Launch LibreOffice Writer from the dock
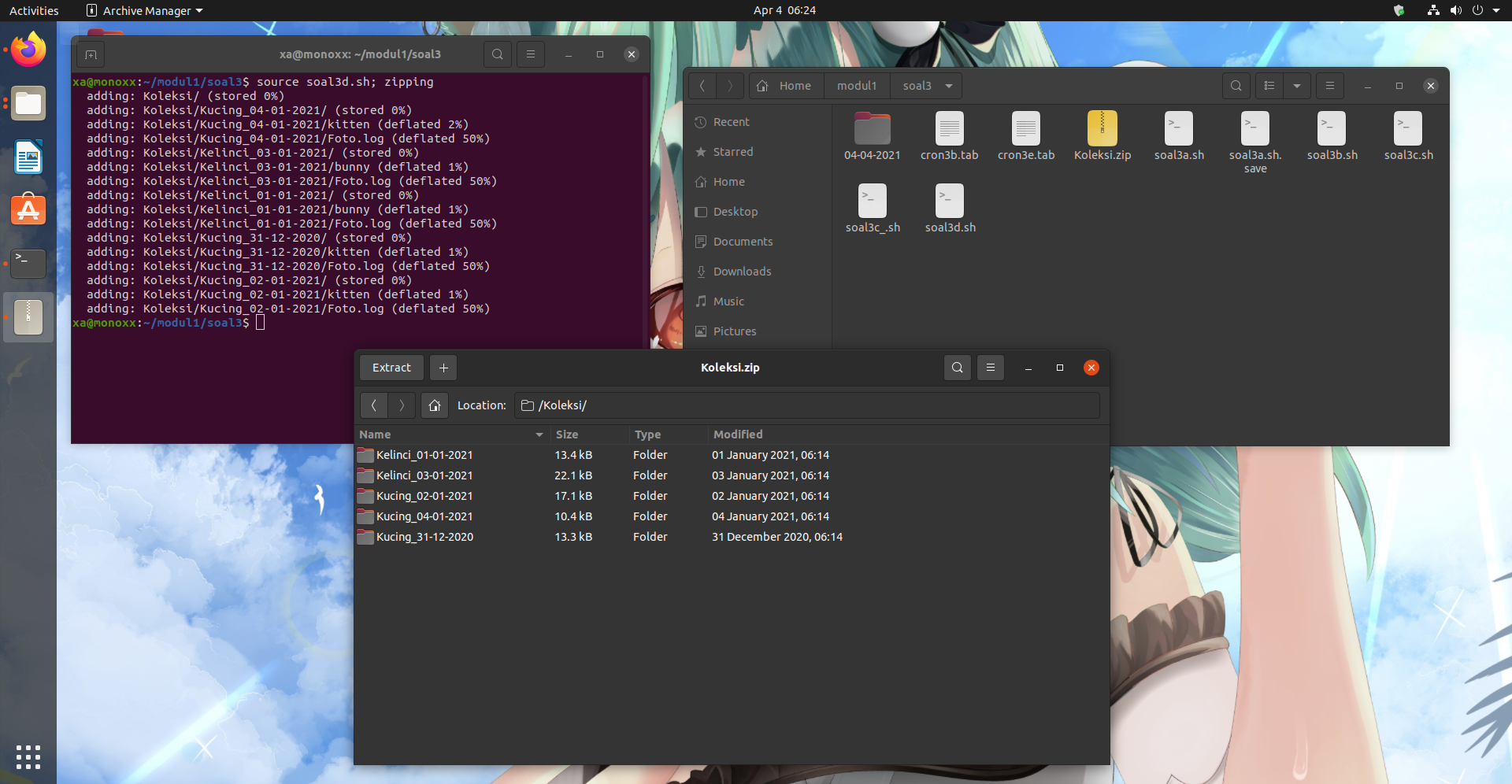Image resolution: width=1512 pixels, height=784 pixels. pyautogui.click(x=28, y=157)
